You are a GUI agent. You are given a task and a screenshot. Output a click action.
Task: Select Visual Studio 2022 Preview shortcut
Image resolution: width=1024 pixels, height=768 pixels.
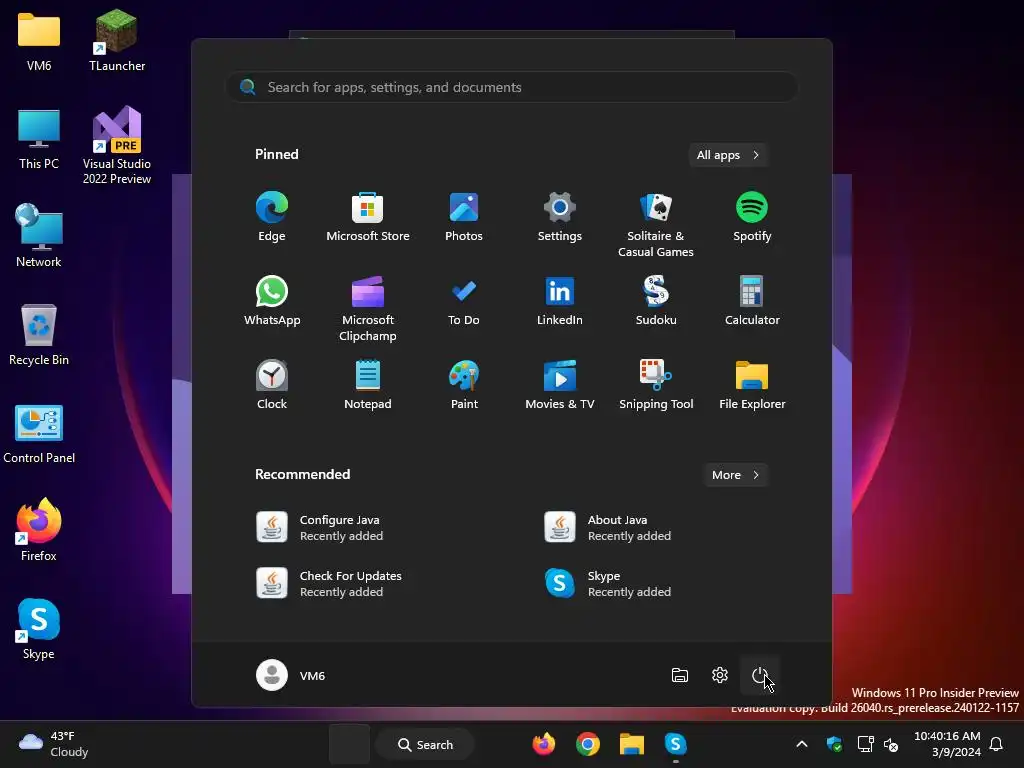[117, 145]
